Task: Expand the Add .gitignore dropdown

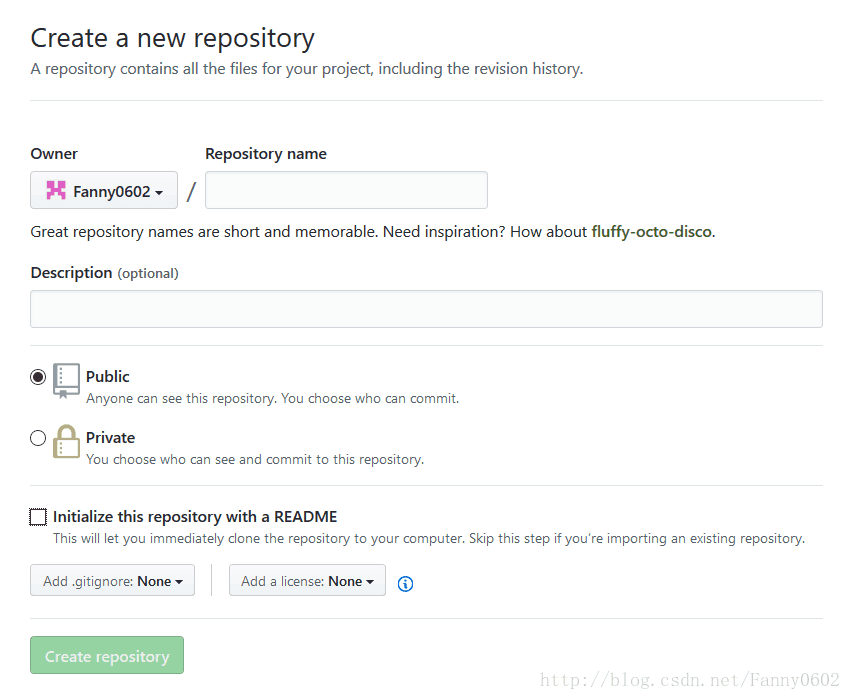Action: (x=112, y=581)
